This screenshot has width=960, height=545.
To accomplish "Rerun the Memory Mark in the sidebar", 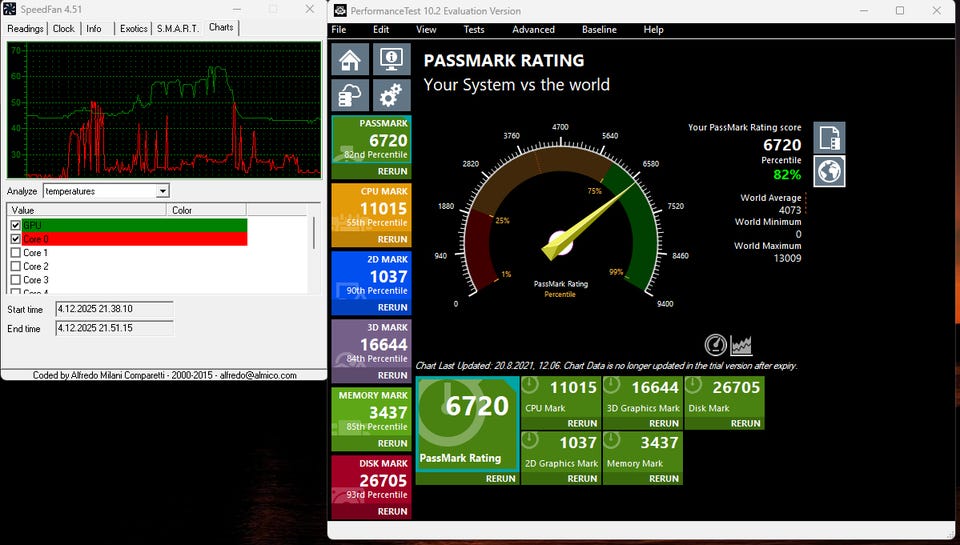I will pos(392,443).
